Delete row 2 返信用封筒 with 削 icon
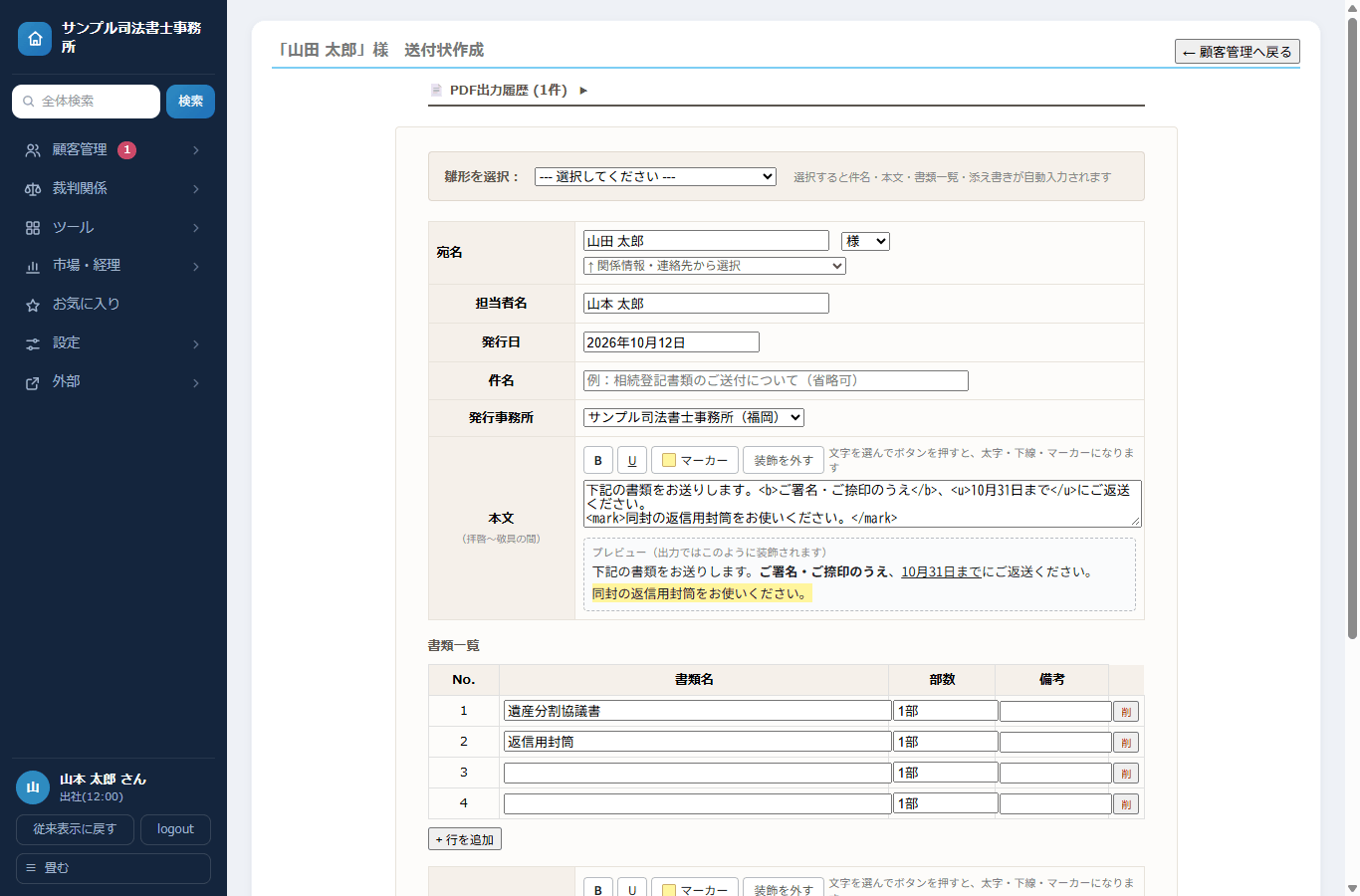The height and width of the screenshot is (896, 1360). [1126, 743]
